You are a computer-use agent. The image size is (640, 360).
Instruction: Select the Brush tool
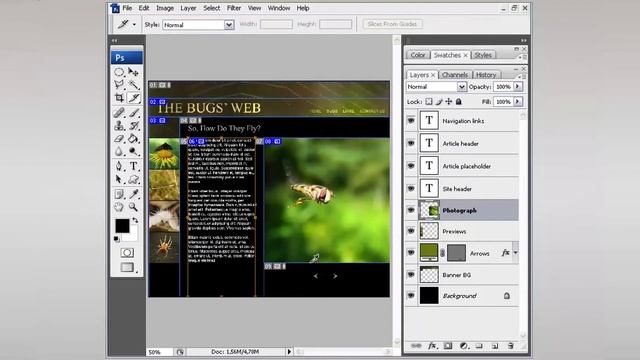click(133, 112)
